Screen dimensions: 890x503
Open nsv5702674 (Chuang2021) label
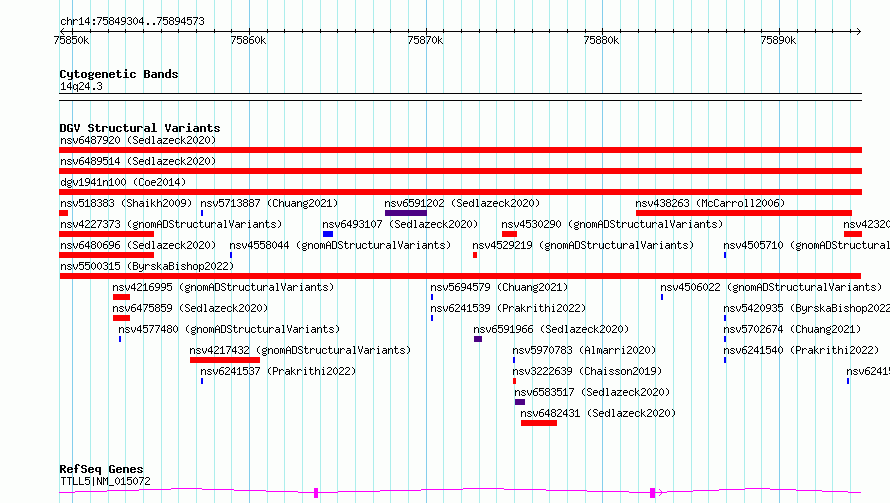click(x=792, y=329)
